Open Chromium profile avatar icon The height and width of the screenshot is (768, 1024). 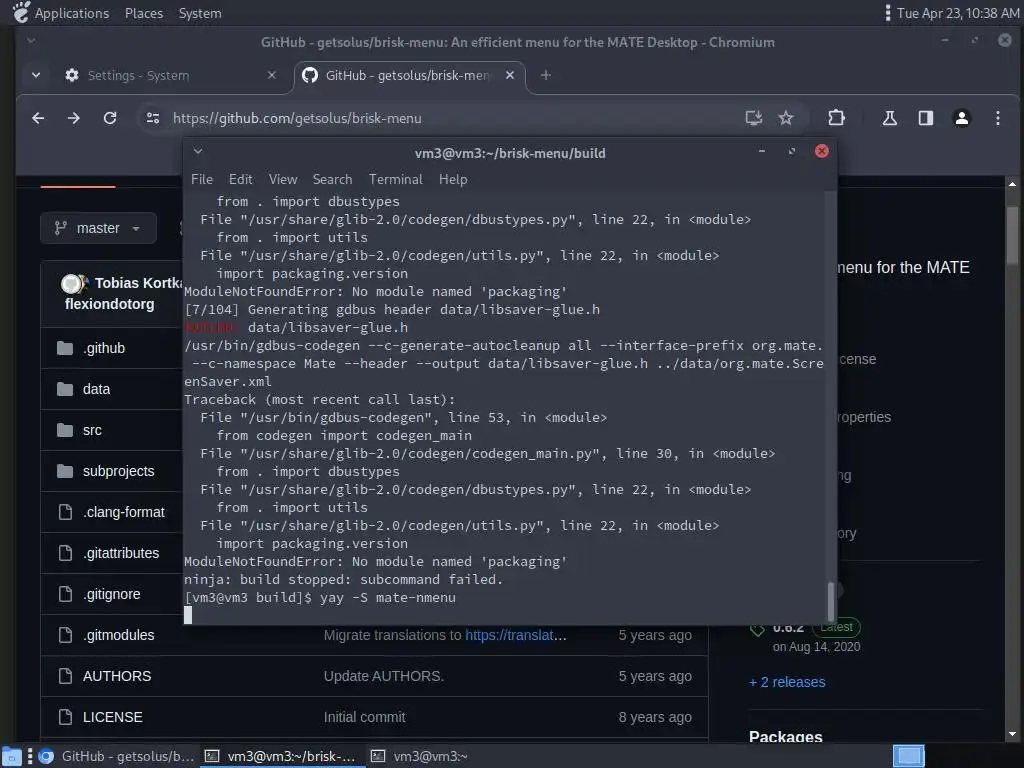(961, 118)
